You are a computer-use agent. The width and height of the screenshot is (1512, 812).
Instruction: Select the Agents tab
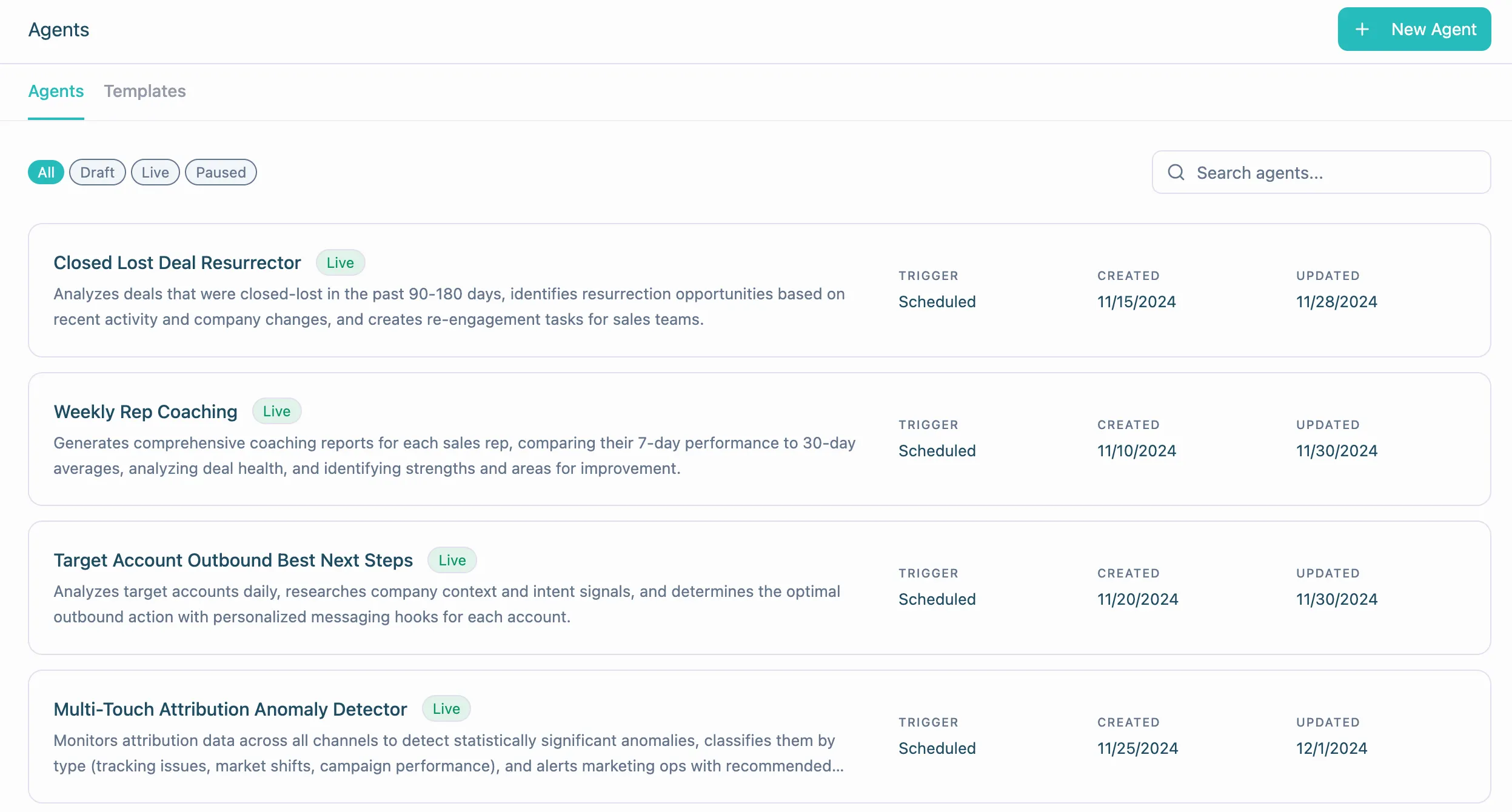[x=56, y=91]
